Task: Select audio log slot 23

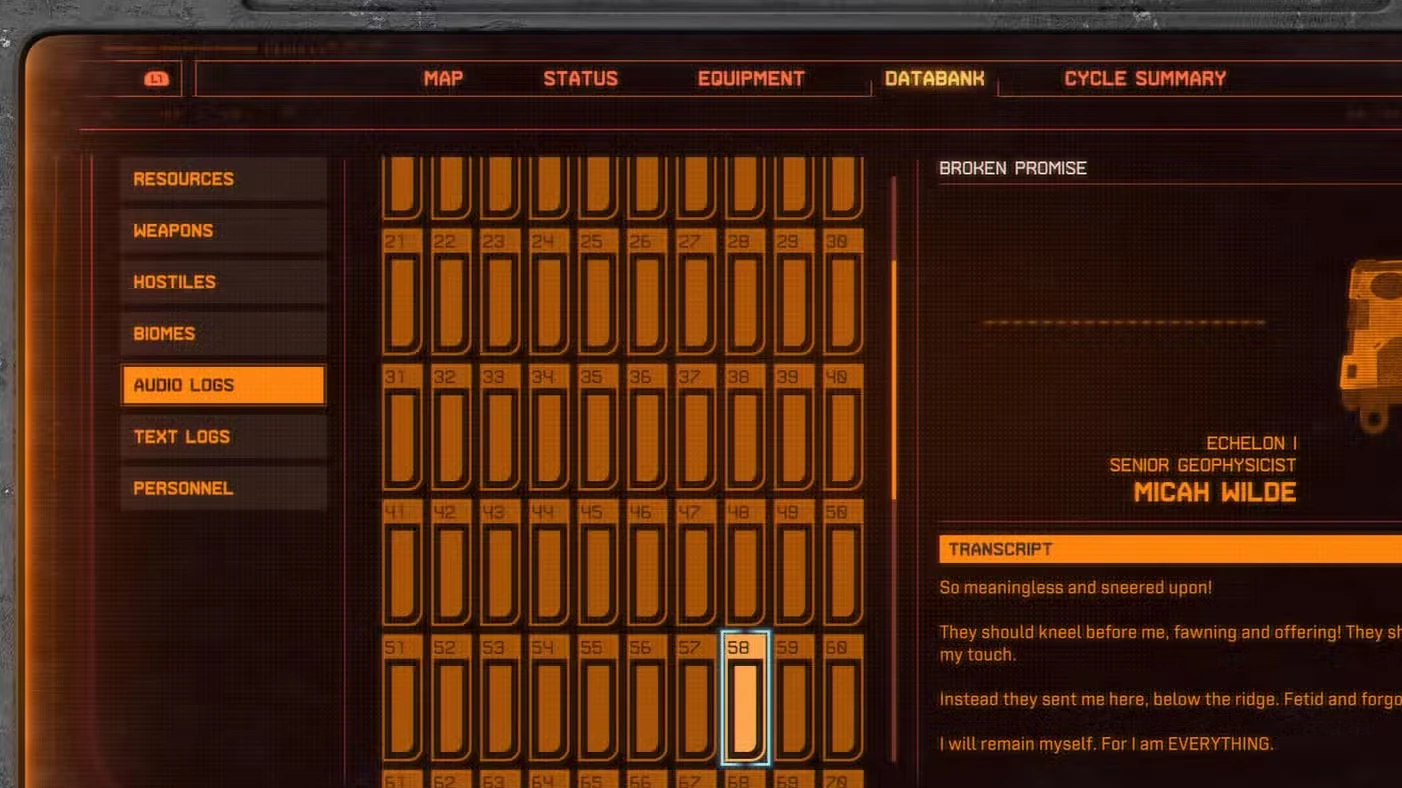Action: [x=500, y=292]
